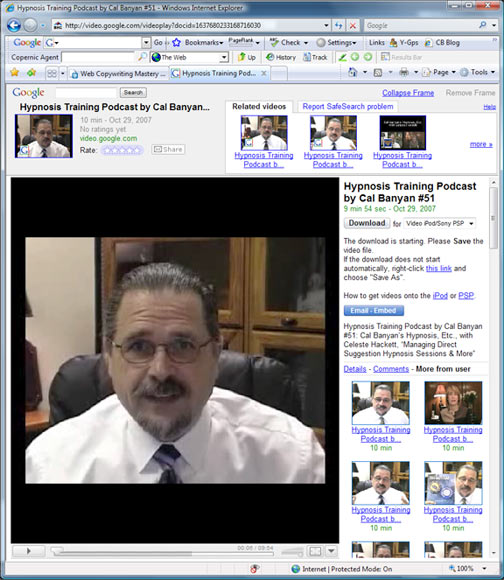Click the PageRank indicator
Screen dimensions: 504x580
[241, 42]
